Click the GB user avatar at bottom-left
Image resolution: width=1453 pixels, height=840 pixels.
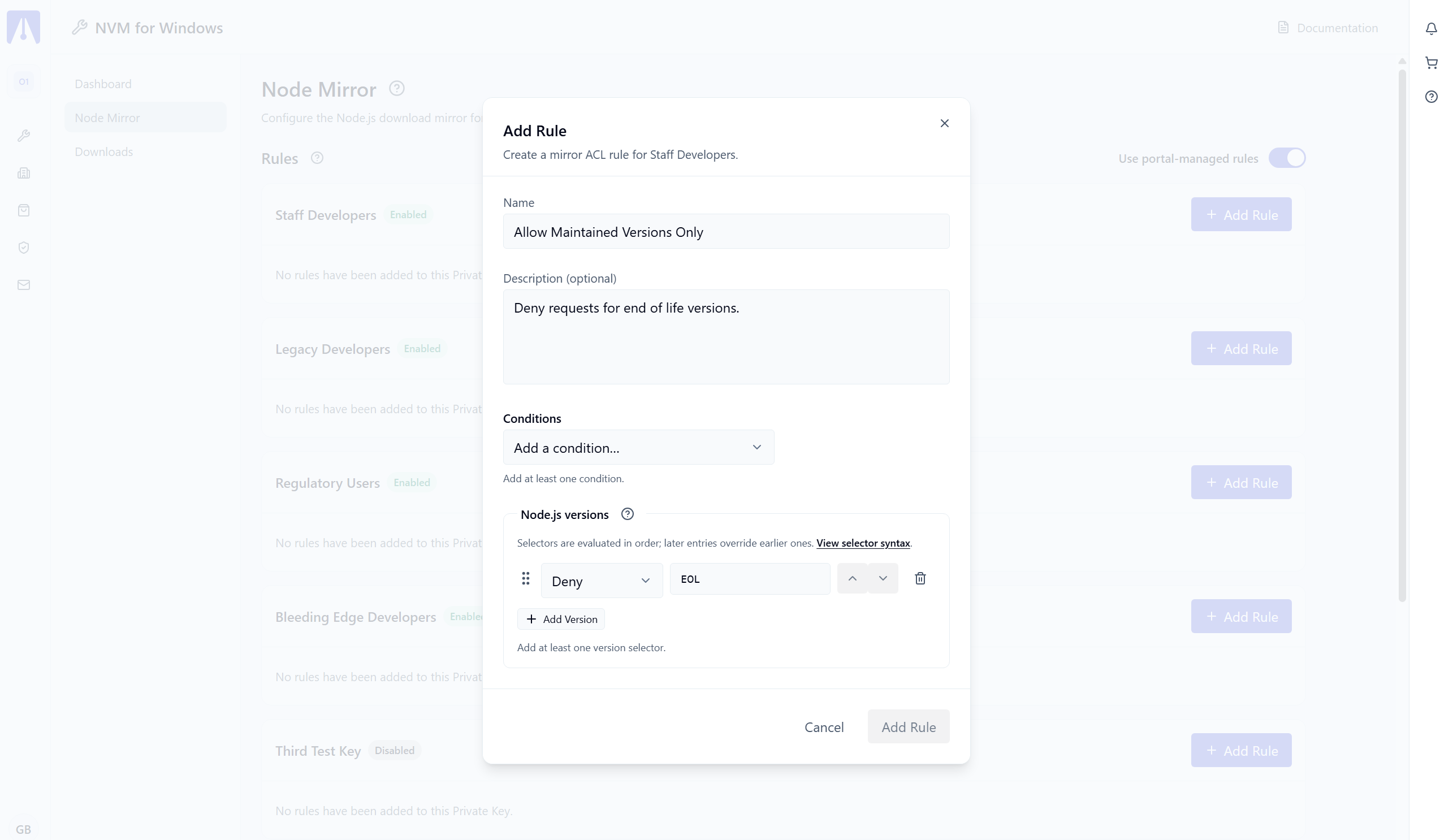(x=24, y=829)
